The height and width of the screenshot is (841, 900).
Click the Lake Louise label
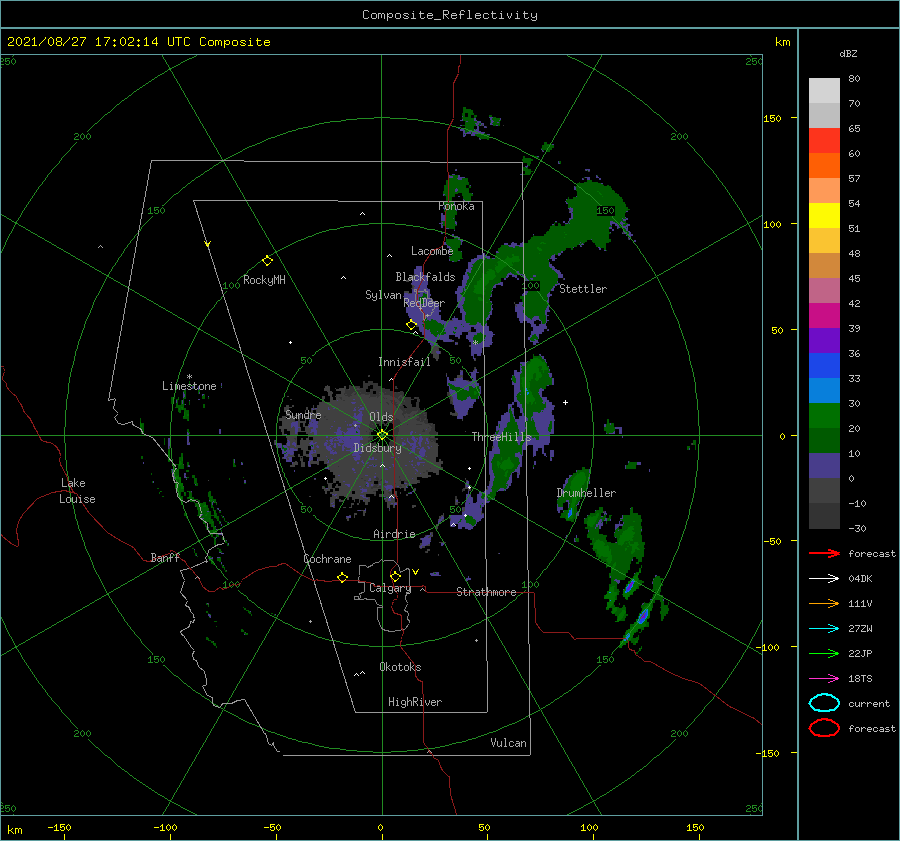(x=77, y=491)
